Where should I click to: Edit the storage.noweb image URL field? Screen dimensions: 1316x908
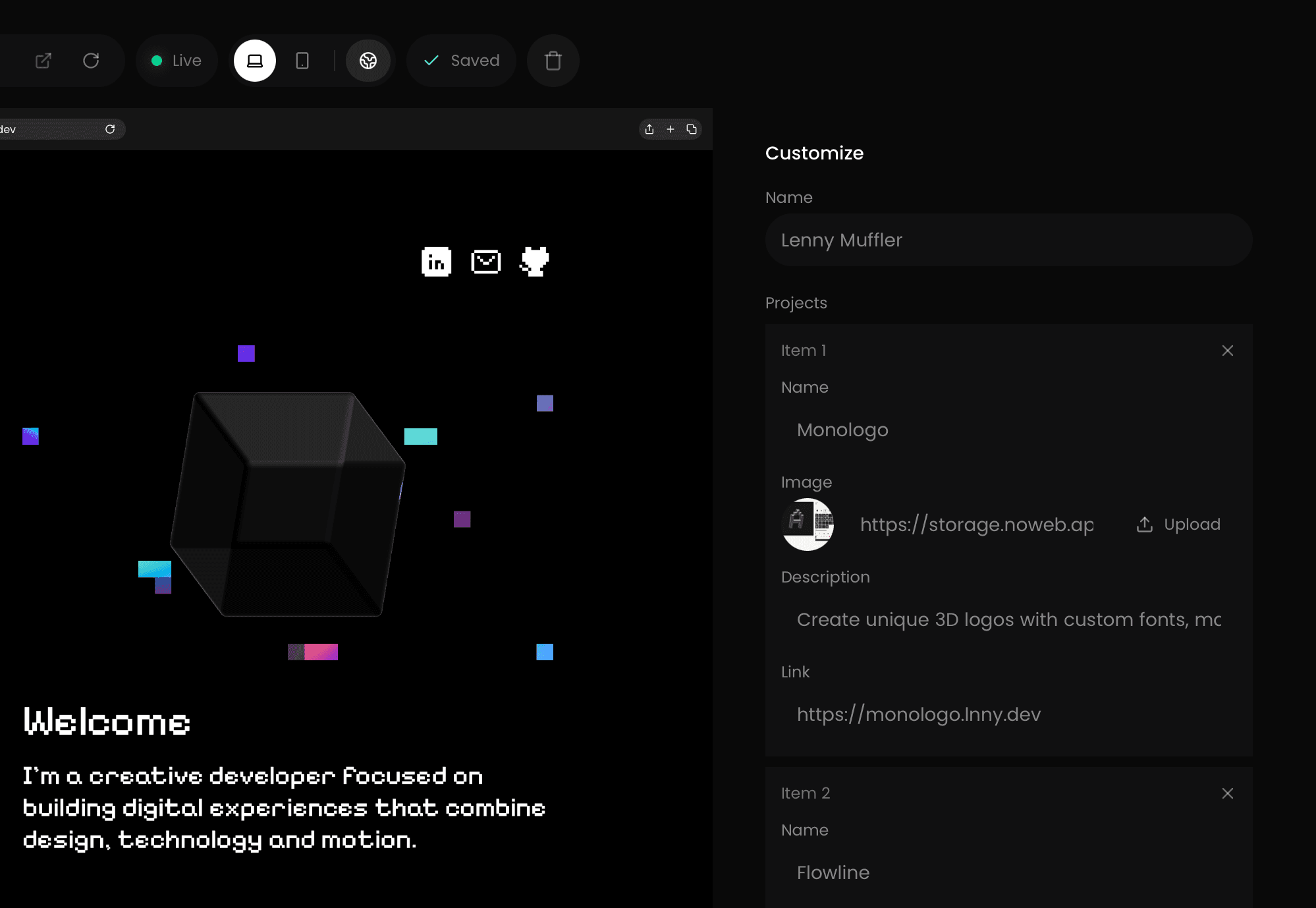coord(977,525)
